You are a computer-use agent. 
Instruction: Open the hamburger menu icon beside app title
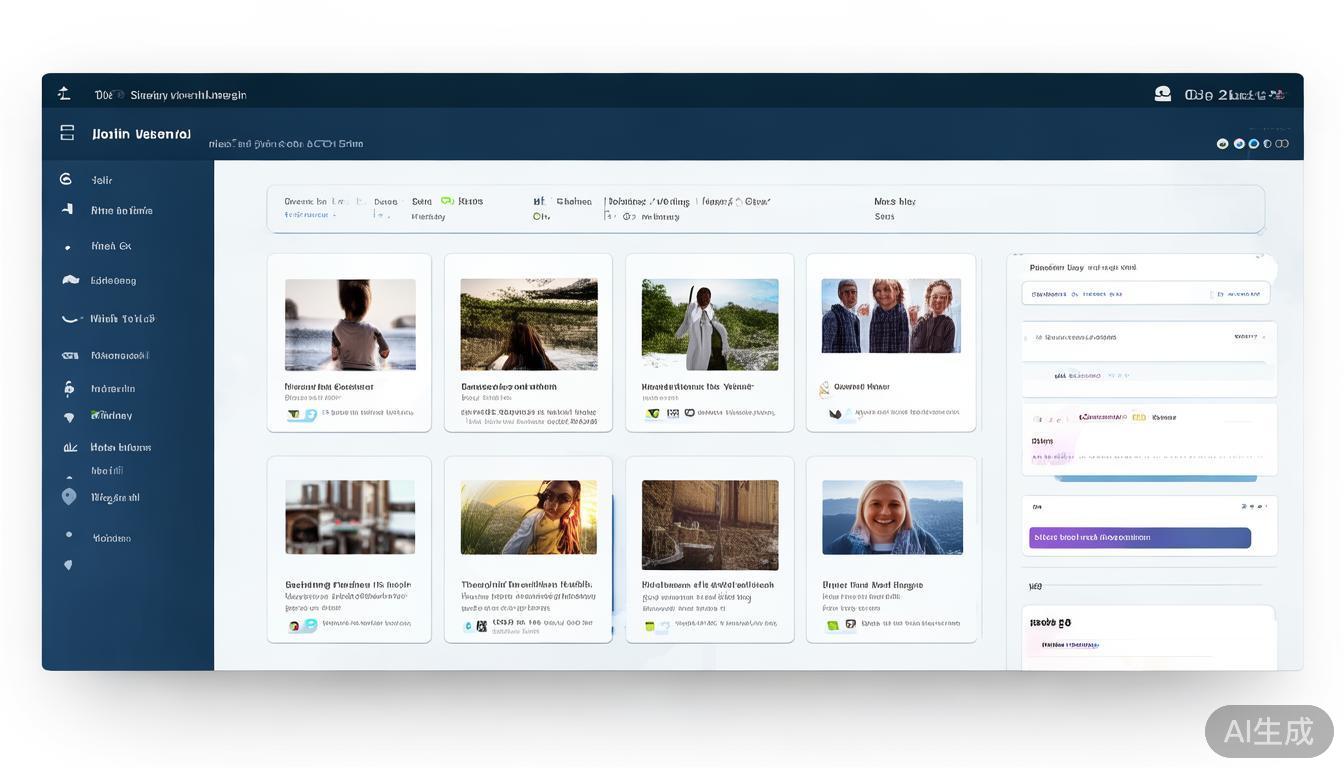click(x=67, y=133)
